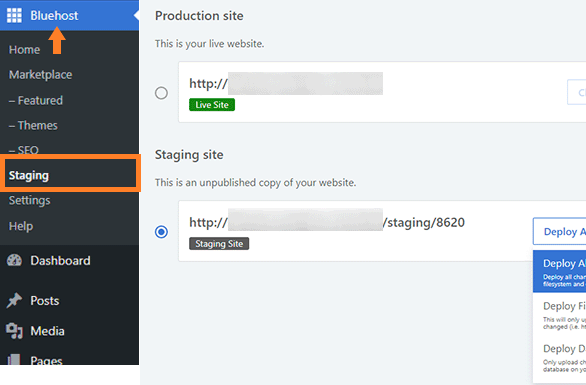Click the Deploy button for staging site
The width and height of the screenshot is (586, 385).
[x=559, y=231]
